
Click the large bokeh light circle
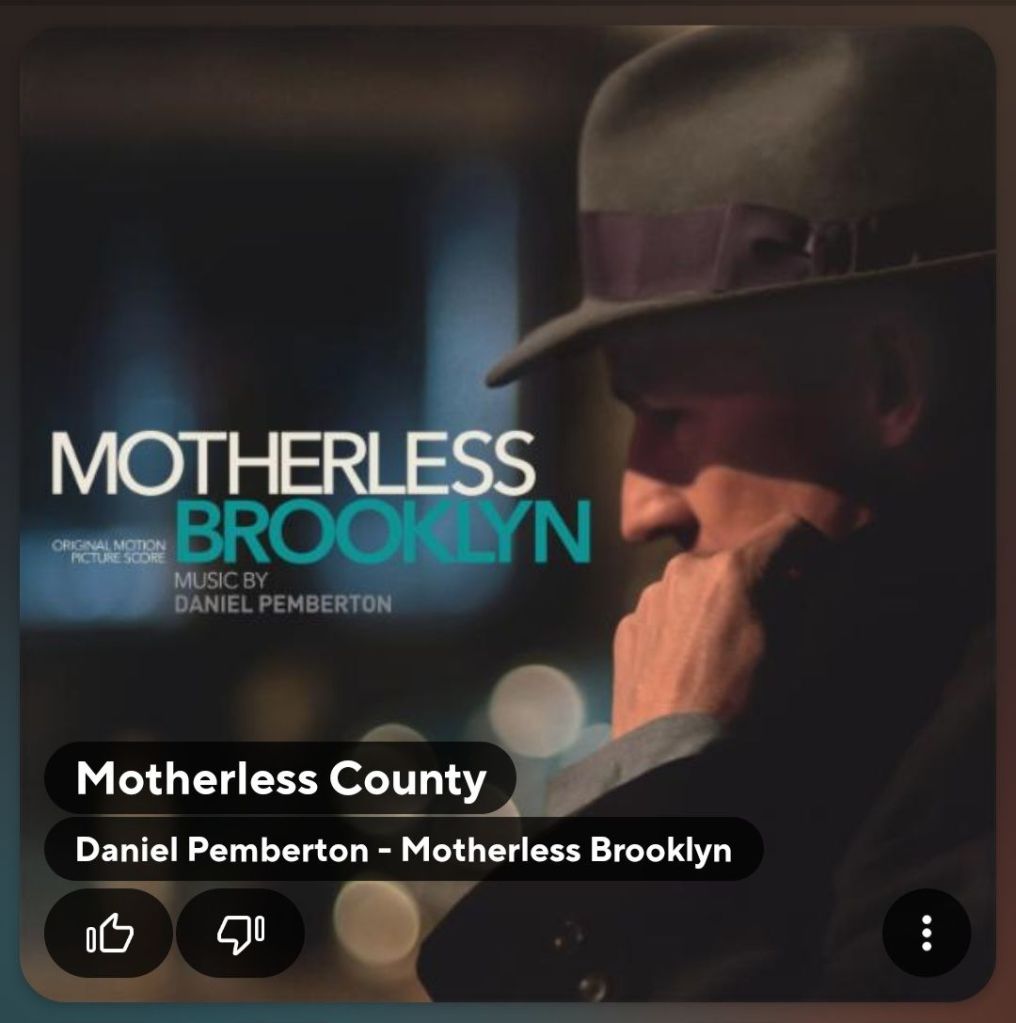[x=535, y=711]
